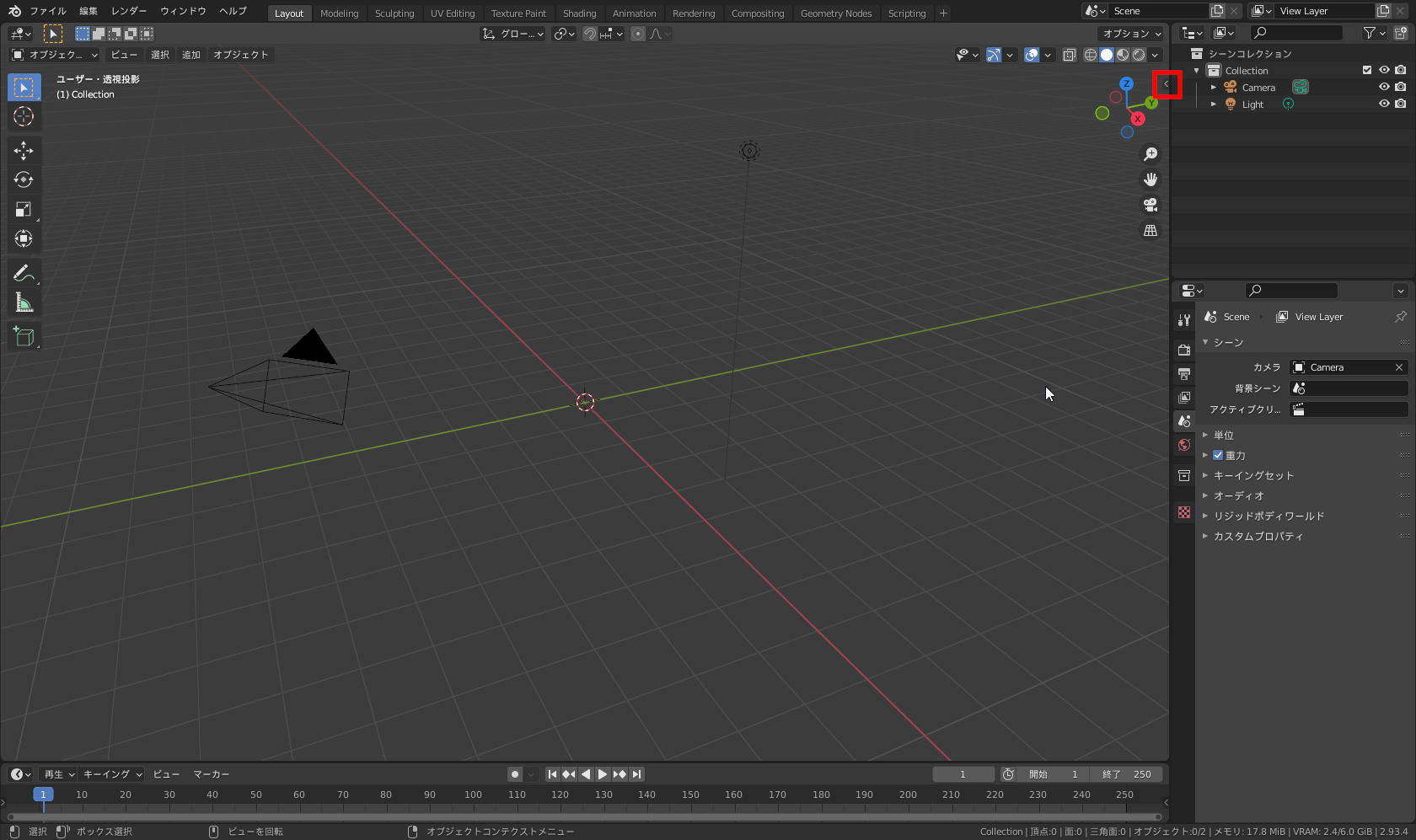Screen dimensions: 1416x840
Task: Click the pan hand viewport icon
Action: click(x=1150, y=179)
